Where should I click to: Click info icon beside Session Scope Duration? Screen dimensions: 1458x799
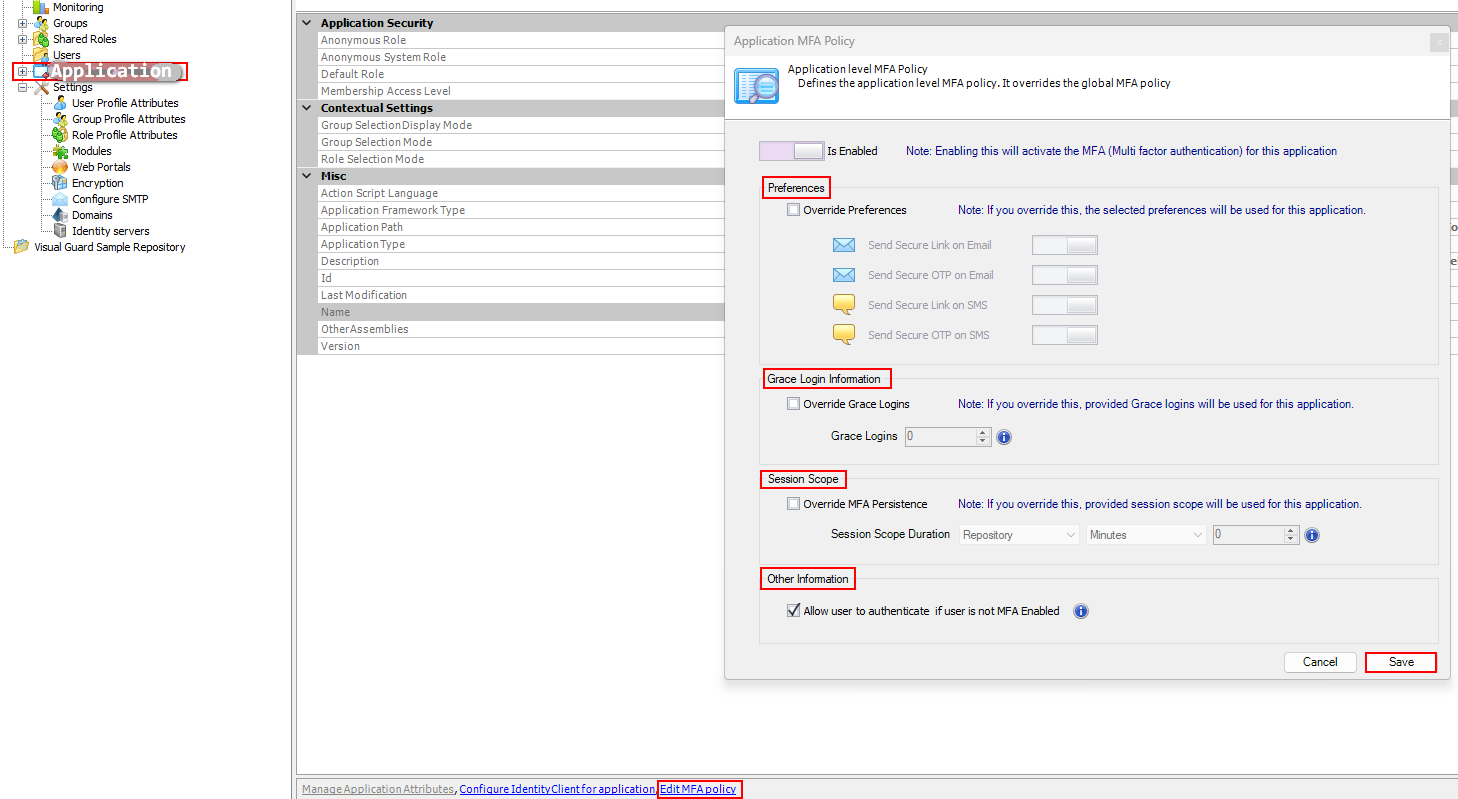click(x=1312, y=535)
